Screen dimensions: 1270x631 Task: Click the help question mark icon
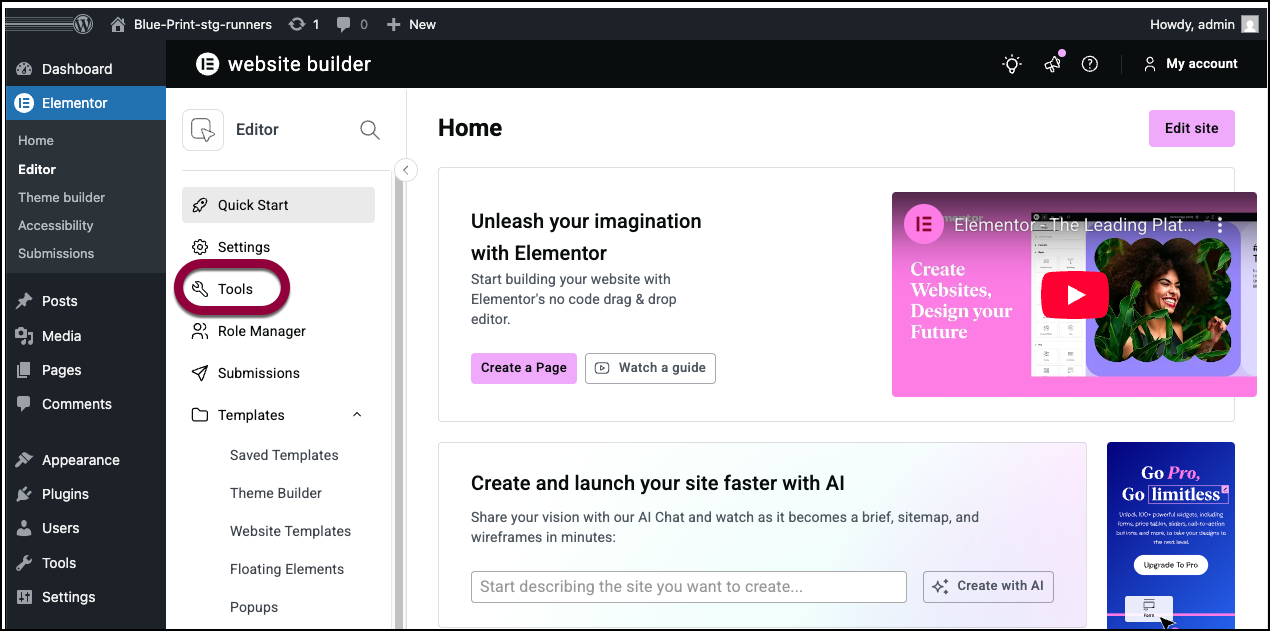click(x=1090, y=64)
